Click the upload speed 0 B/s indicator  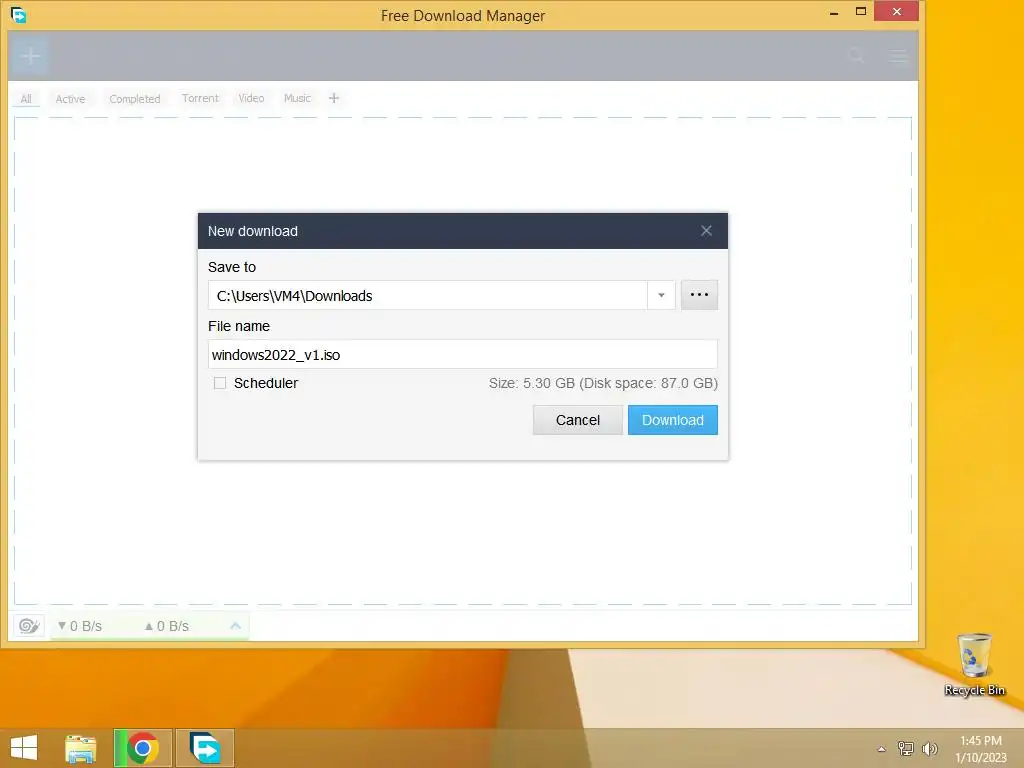click(x=167, y=626)
